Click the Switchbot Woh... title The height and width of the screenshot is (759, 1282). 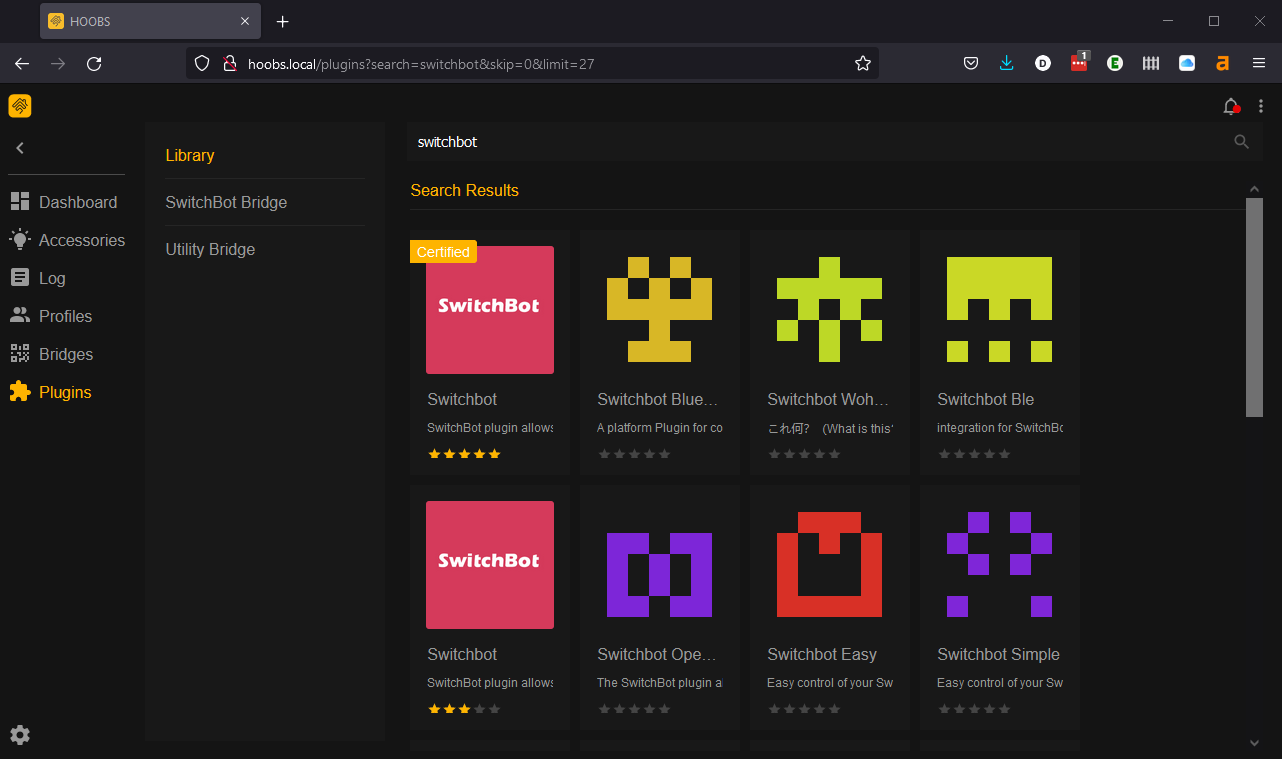tap(828, 399)
